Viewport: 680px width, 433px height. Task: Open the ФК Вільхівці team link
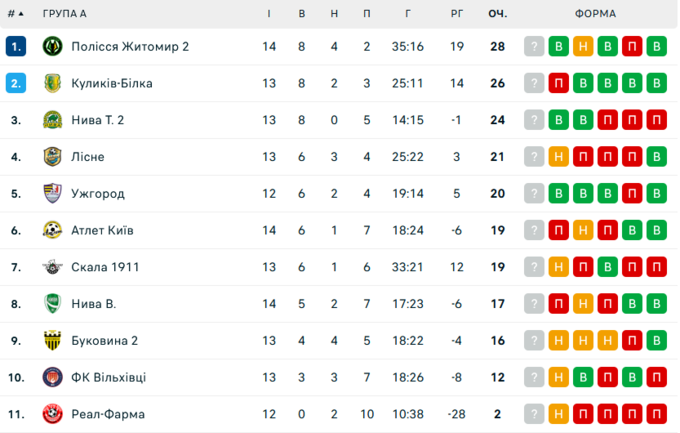pos(108,377)
